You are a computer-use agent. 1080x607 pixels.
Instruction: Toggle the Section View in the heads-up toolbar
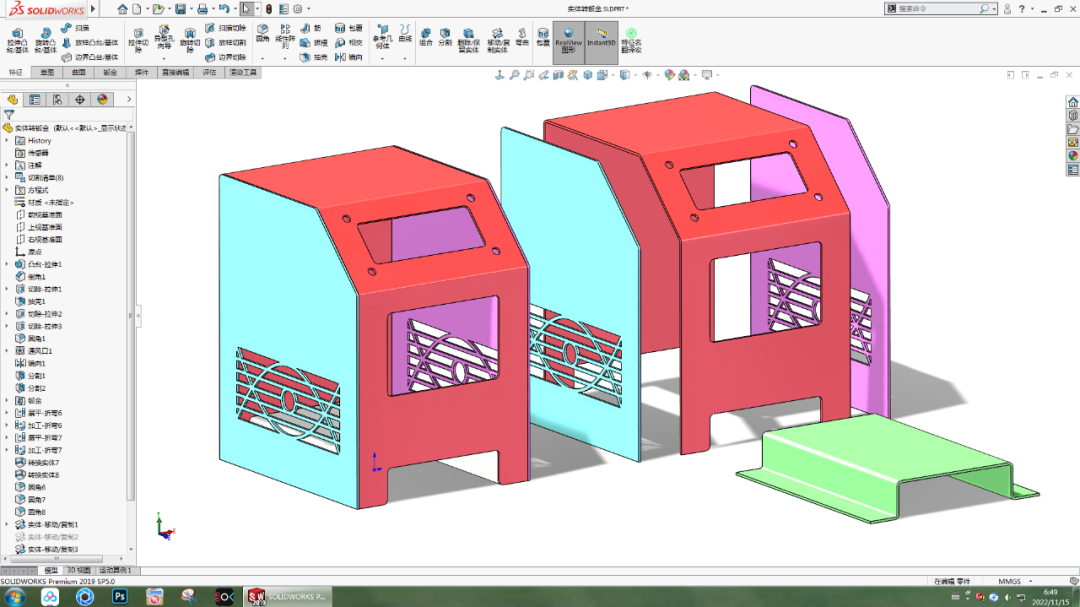(x=556, y=74)
